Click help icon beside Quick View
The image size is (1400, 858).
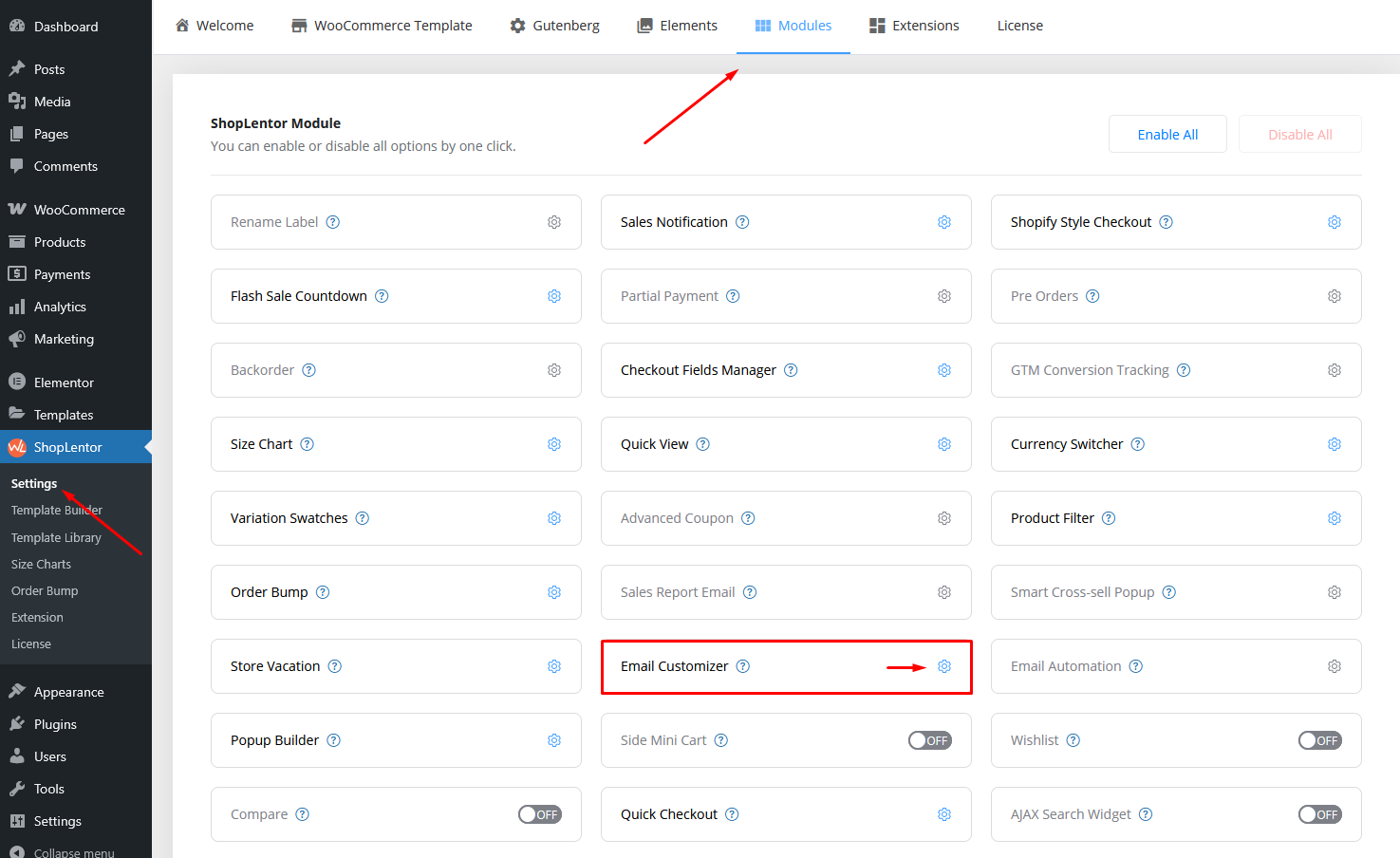tap(702, 444)
